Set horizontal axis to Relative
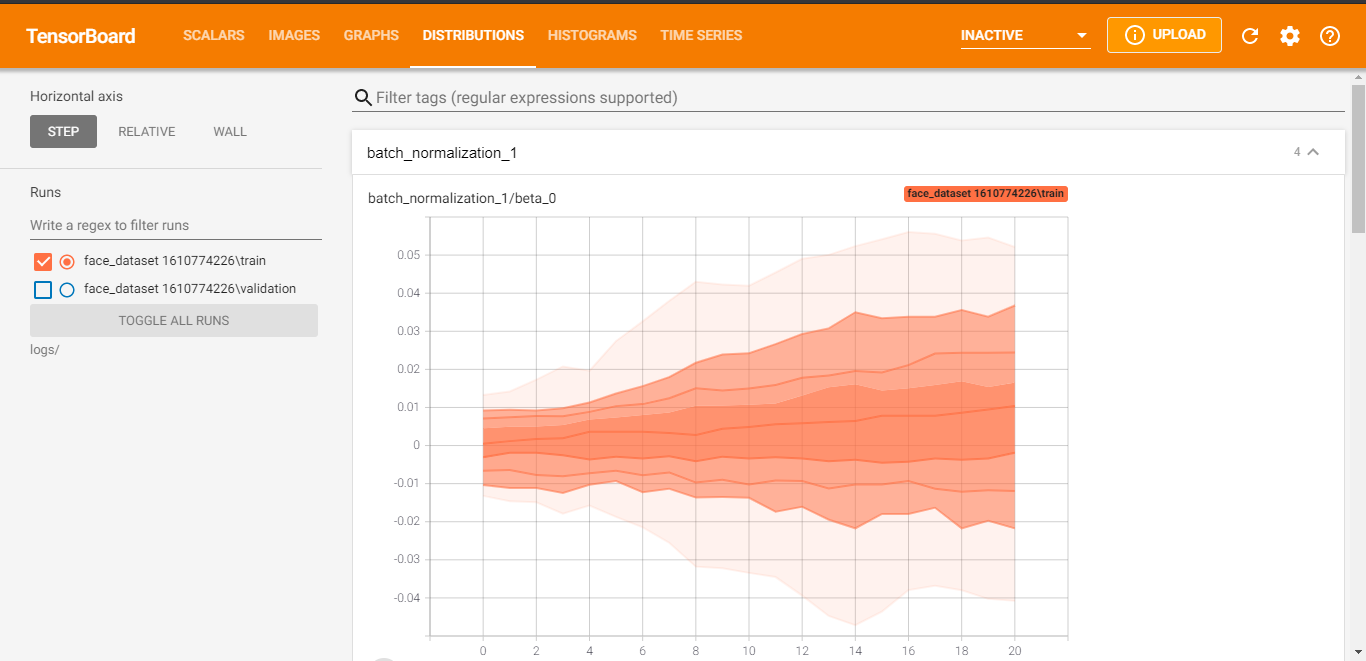This screenshot has height=661, width=1366. pos(146,132)
